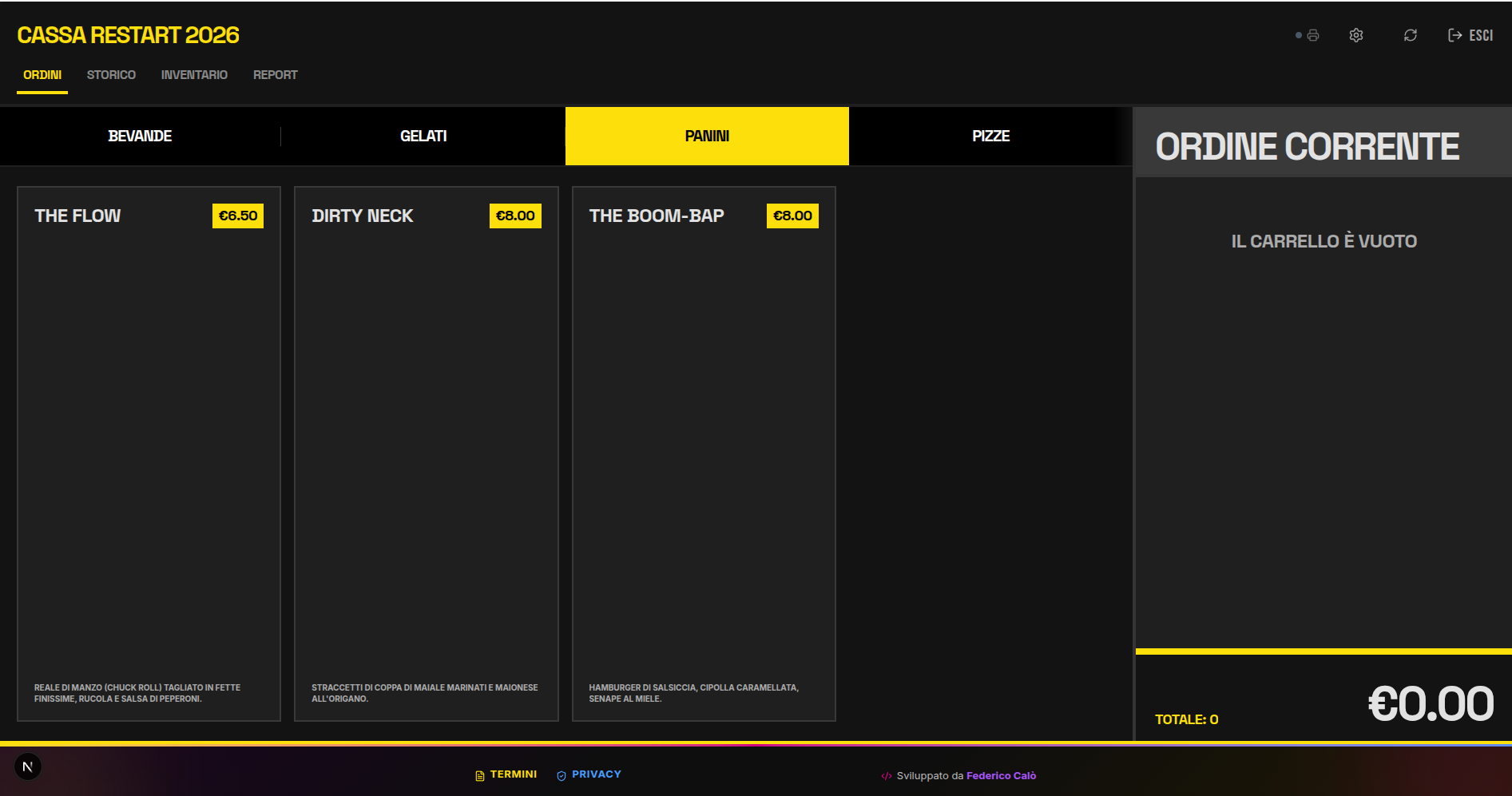Image resolution: width=1512 pixels, height=796 pixels.
Task: Click THE FLOW ingredients description
Action: pos(137,693)
